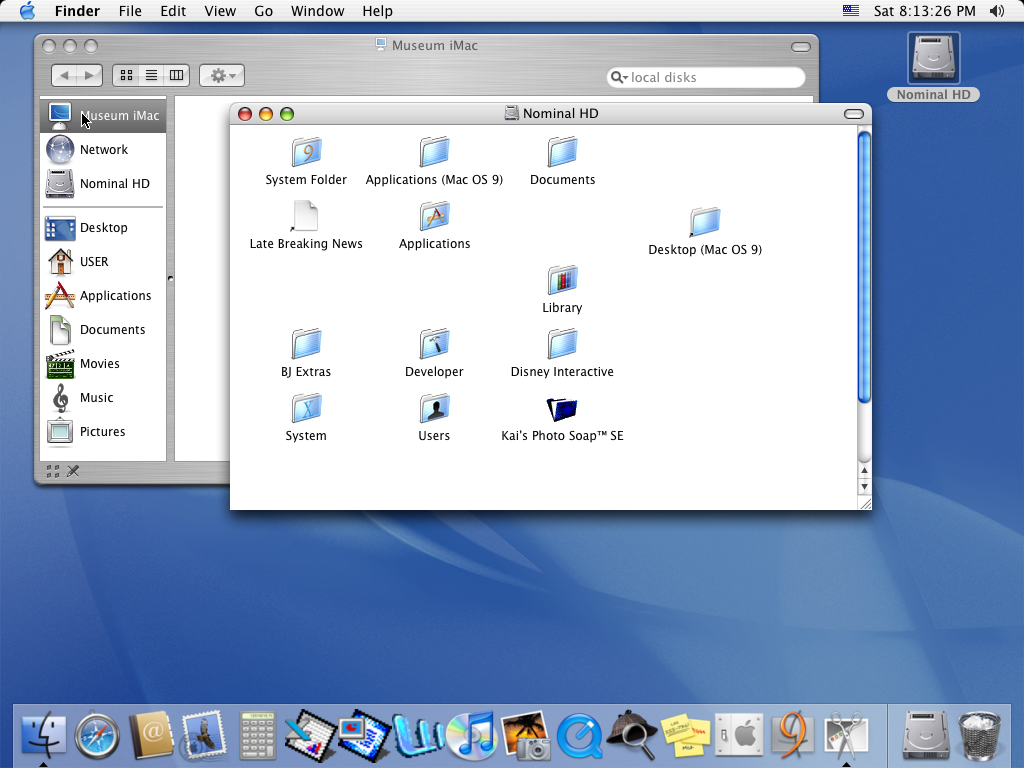
Task: Select Museum iMac in the sidebar
Action: tap(103, 116)
